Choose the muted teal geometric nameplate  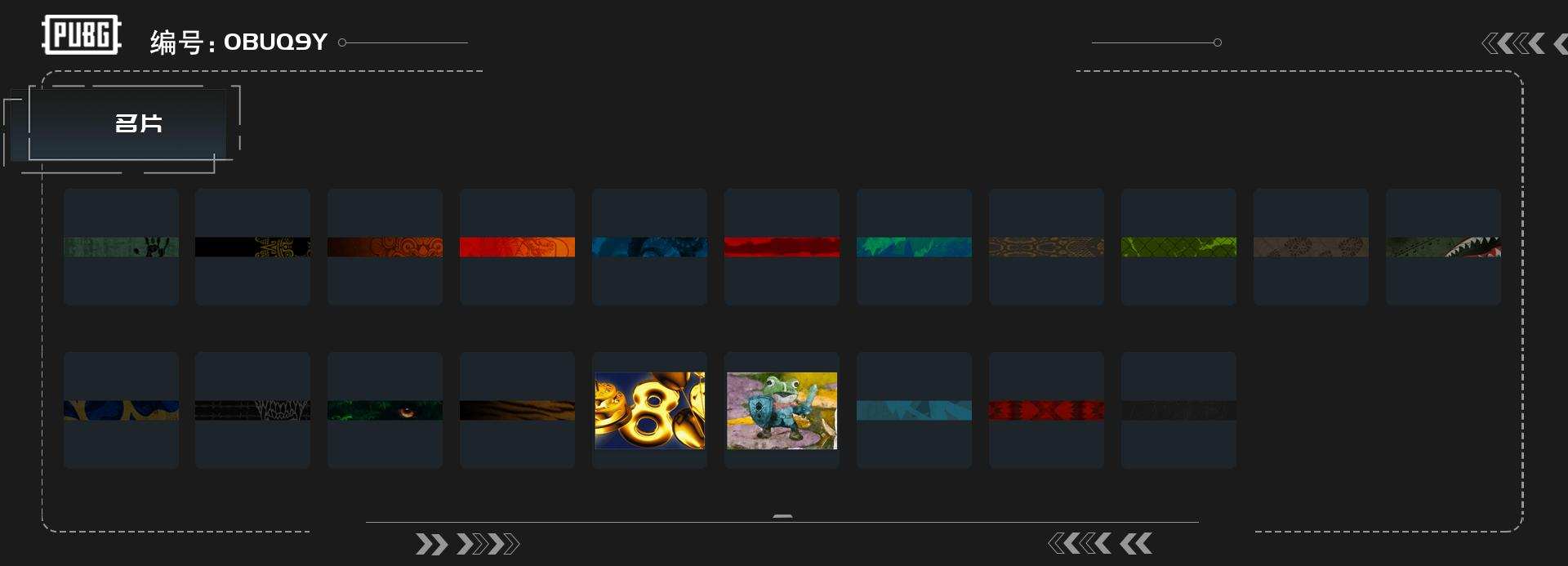tap(914, 410)
